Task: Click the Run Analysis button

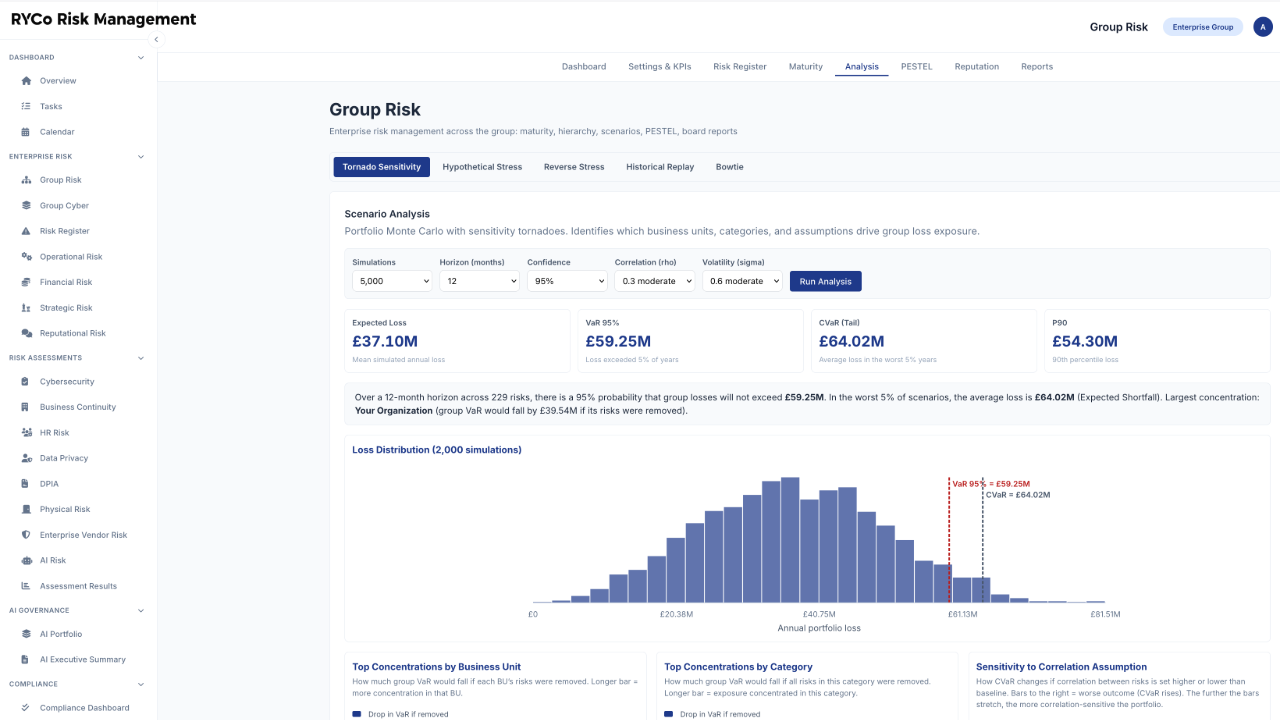Action: click(825, 282)
